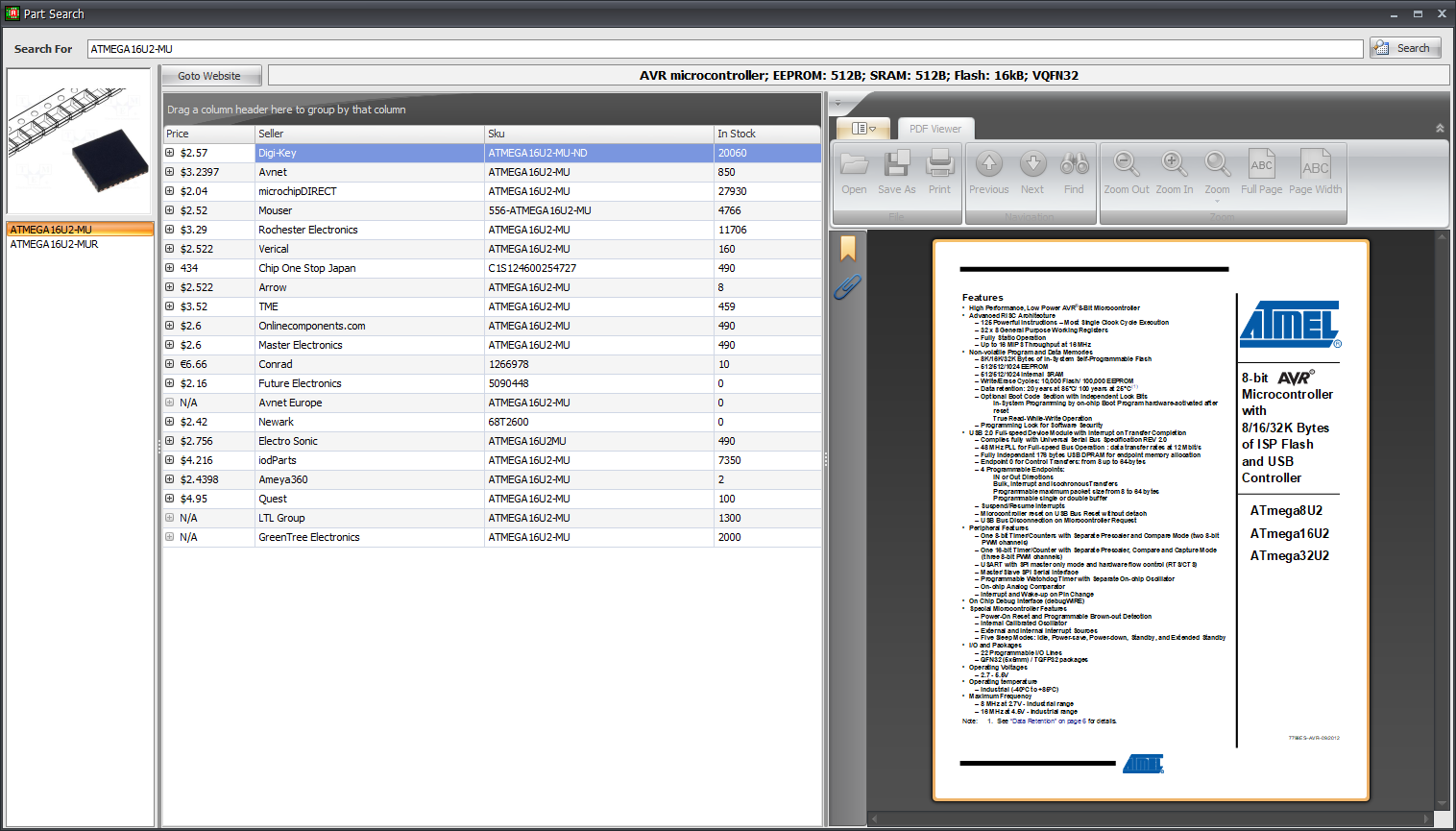Select the Future Electronics seller cell
Image resolution: width=1456 pixels, height=831 pixels.
click(370, 383)
